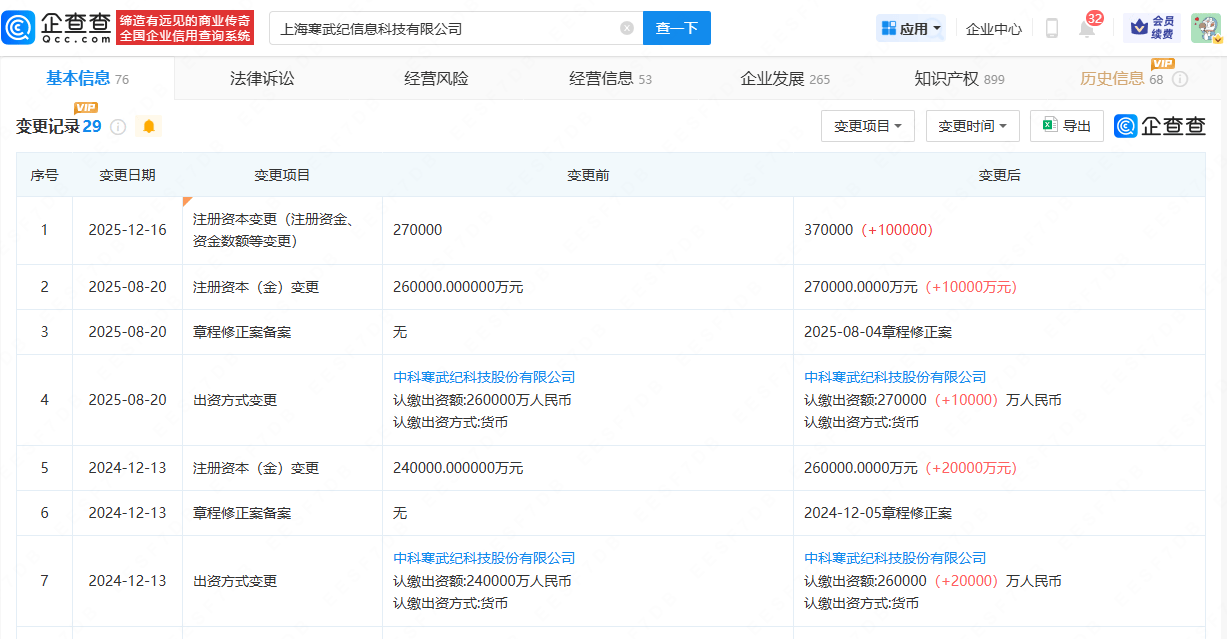Click the info icon next to 变更记录
This screenshot has width=1227, height=639.
click(x=118, y=127)
